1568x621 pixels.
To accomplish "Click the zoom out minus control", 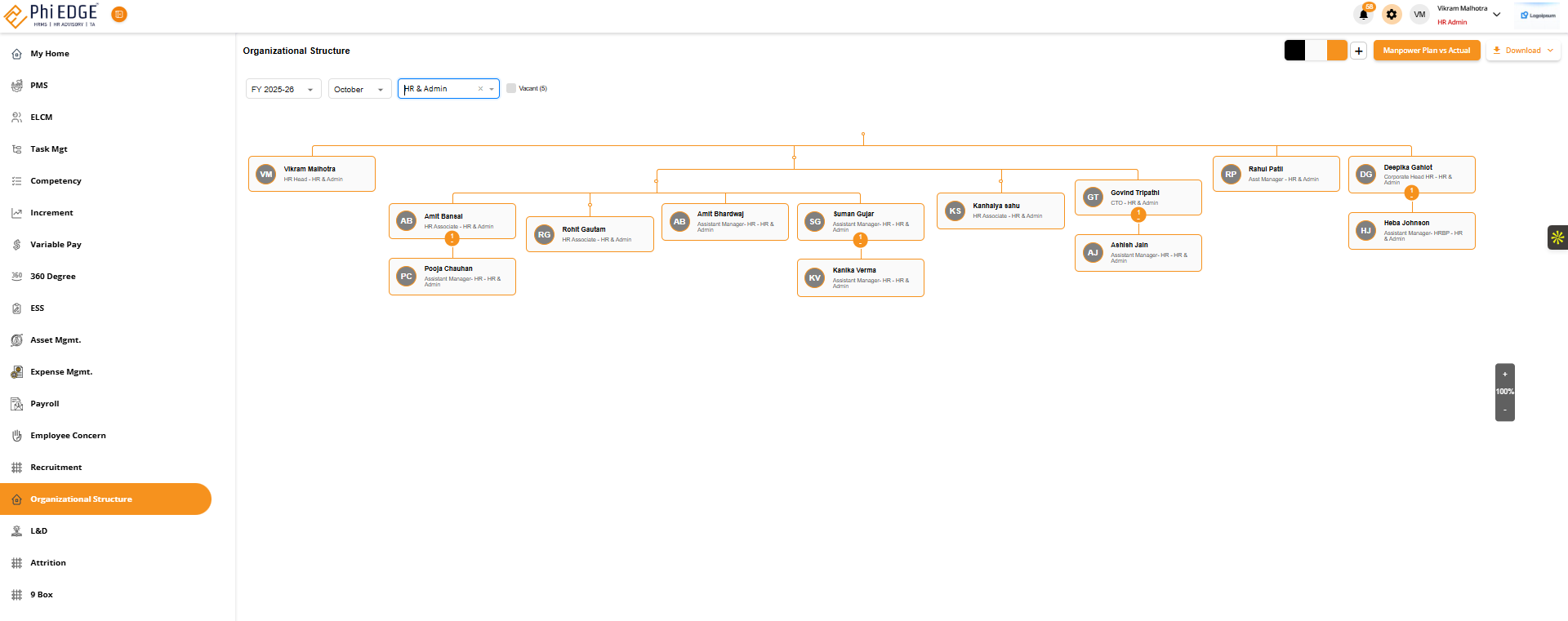I will (1504, 410).
